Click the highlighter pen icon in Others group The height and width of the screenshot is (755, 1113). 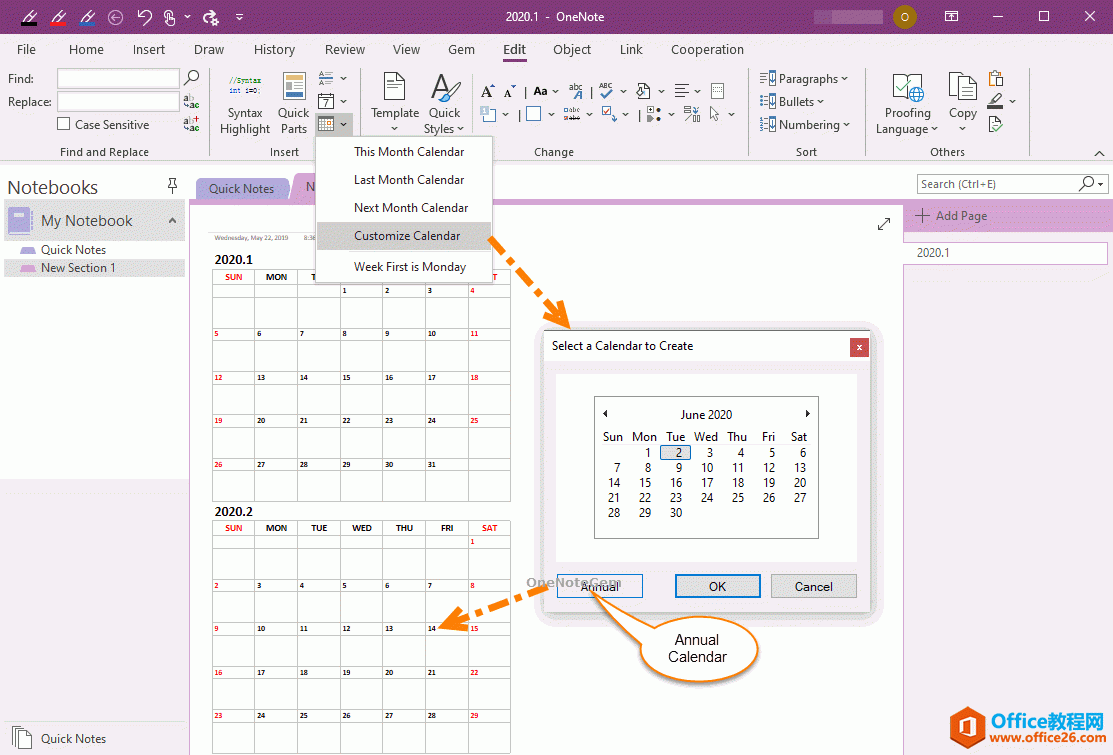click(993, 100)
